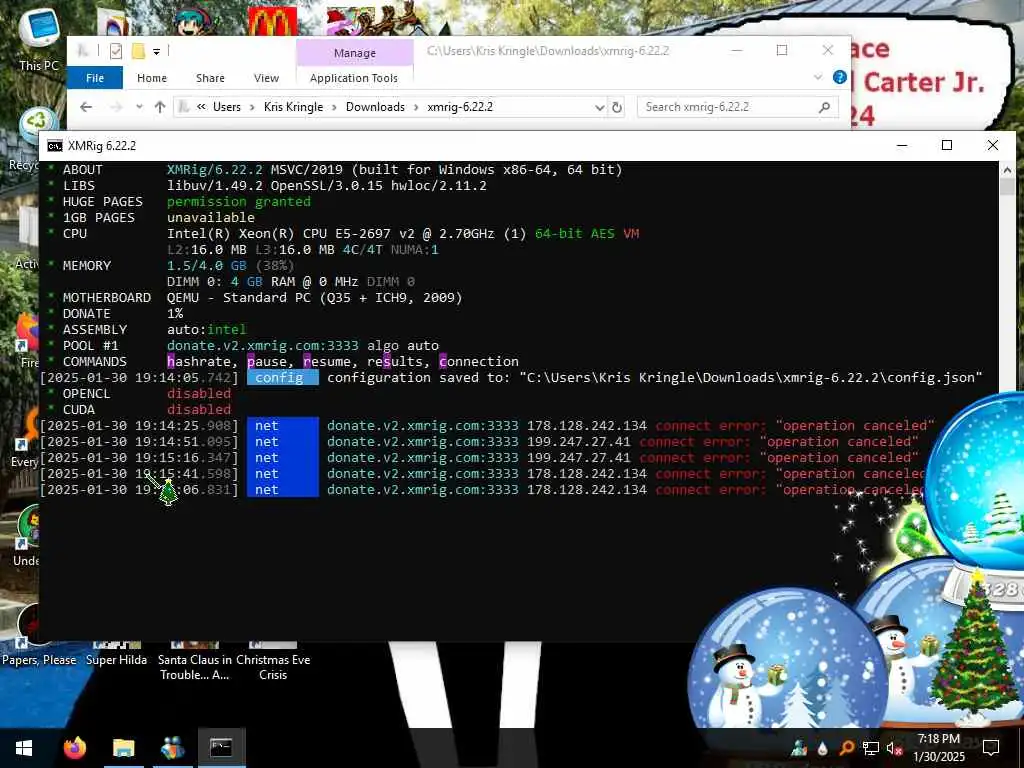Viewport: 1024px width, 768px height.
Task: Expand hidden path chevrons before Users
Action: pos(201,107)
